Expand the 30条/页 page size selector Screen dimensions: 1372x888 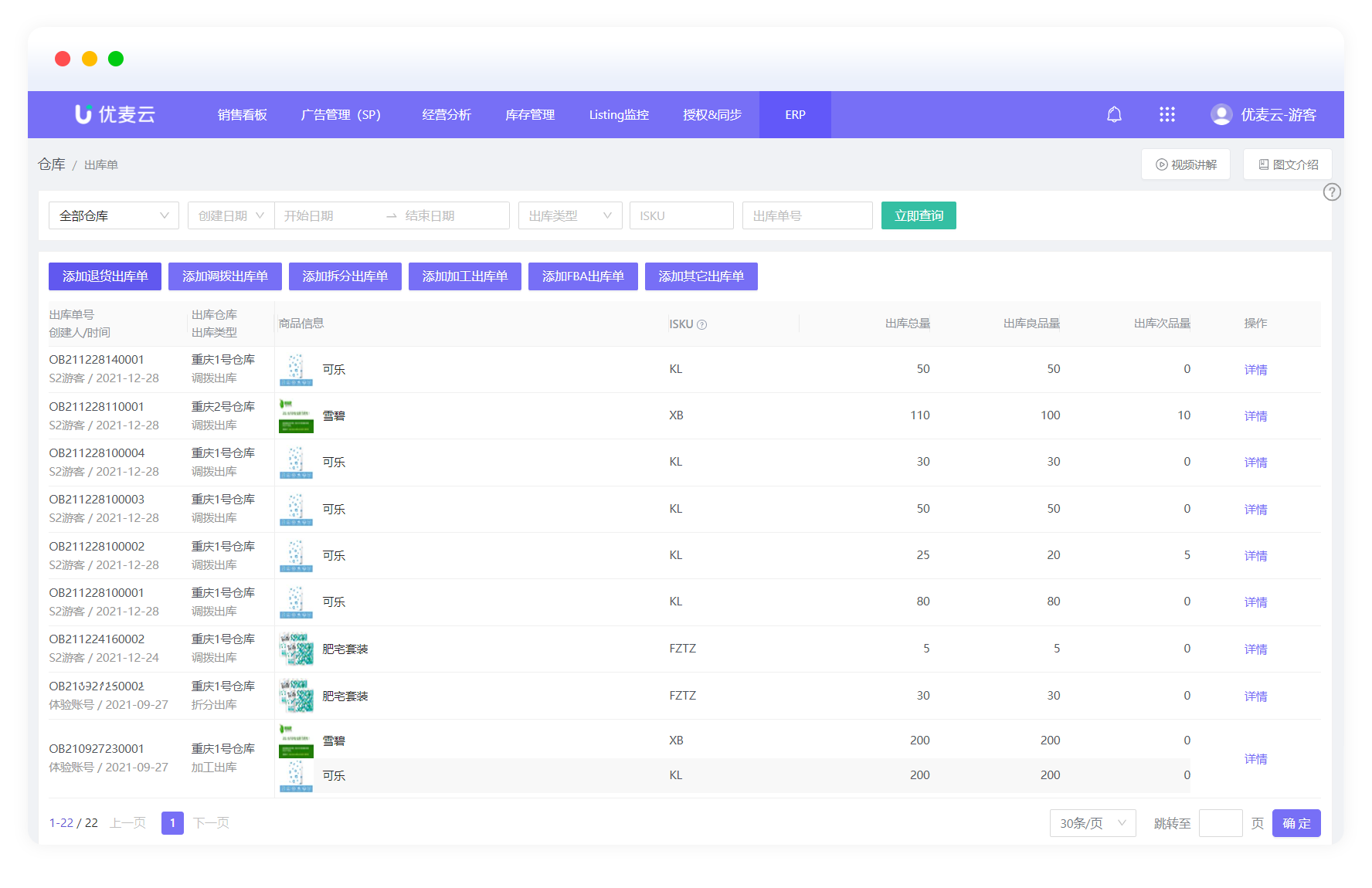tap(1092, 823)
